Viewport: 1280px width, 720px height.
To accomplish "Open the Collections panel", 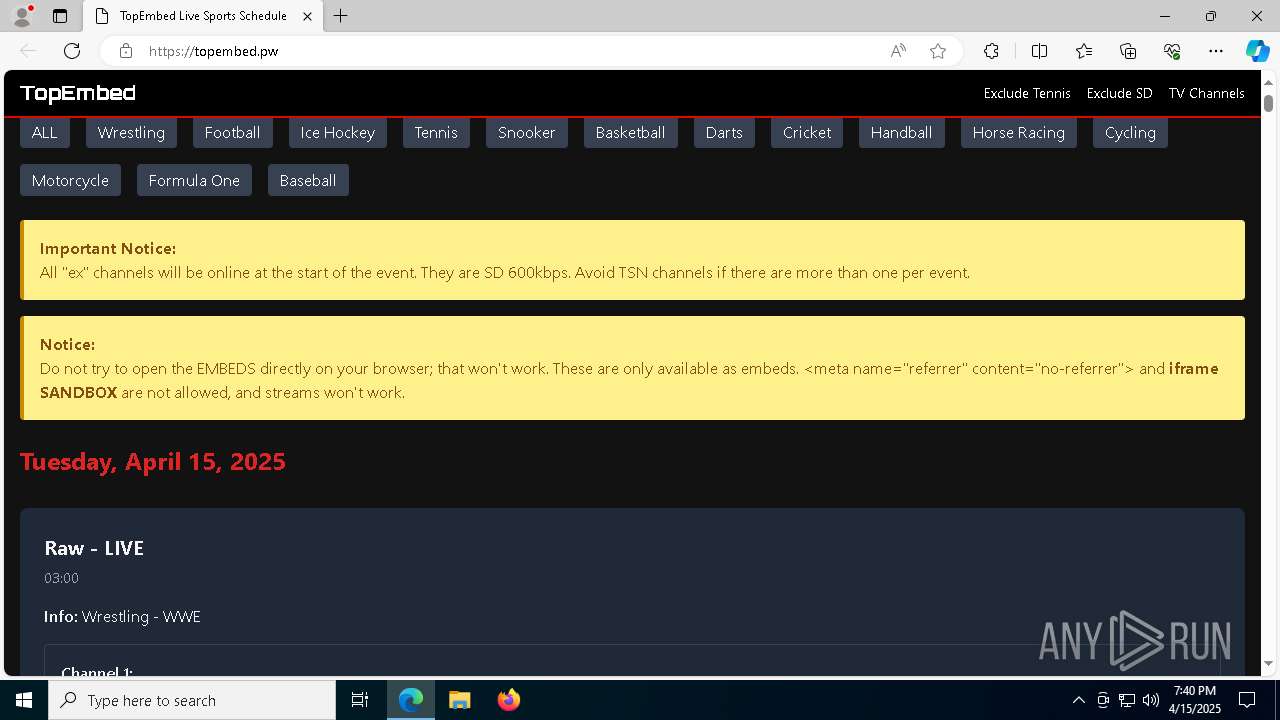I will point(1128,51).
